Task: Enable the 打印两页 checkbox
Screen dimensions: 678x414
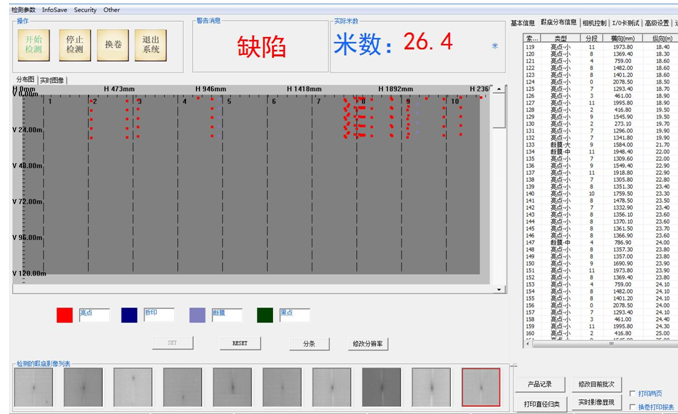Action: tap(632, 394)
